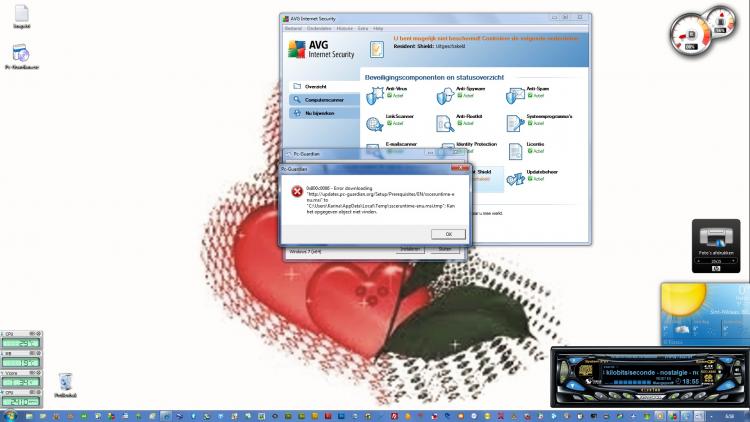Click the blue down arrow on radio player
The image size is (750, 422).
[x=573, y=384]
